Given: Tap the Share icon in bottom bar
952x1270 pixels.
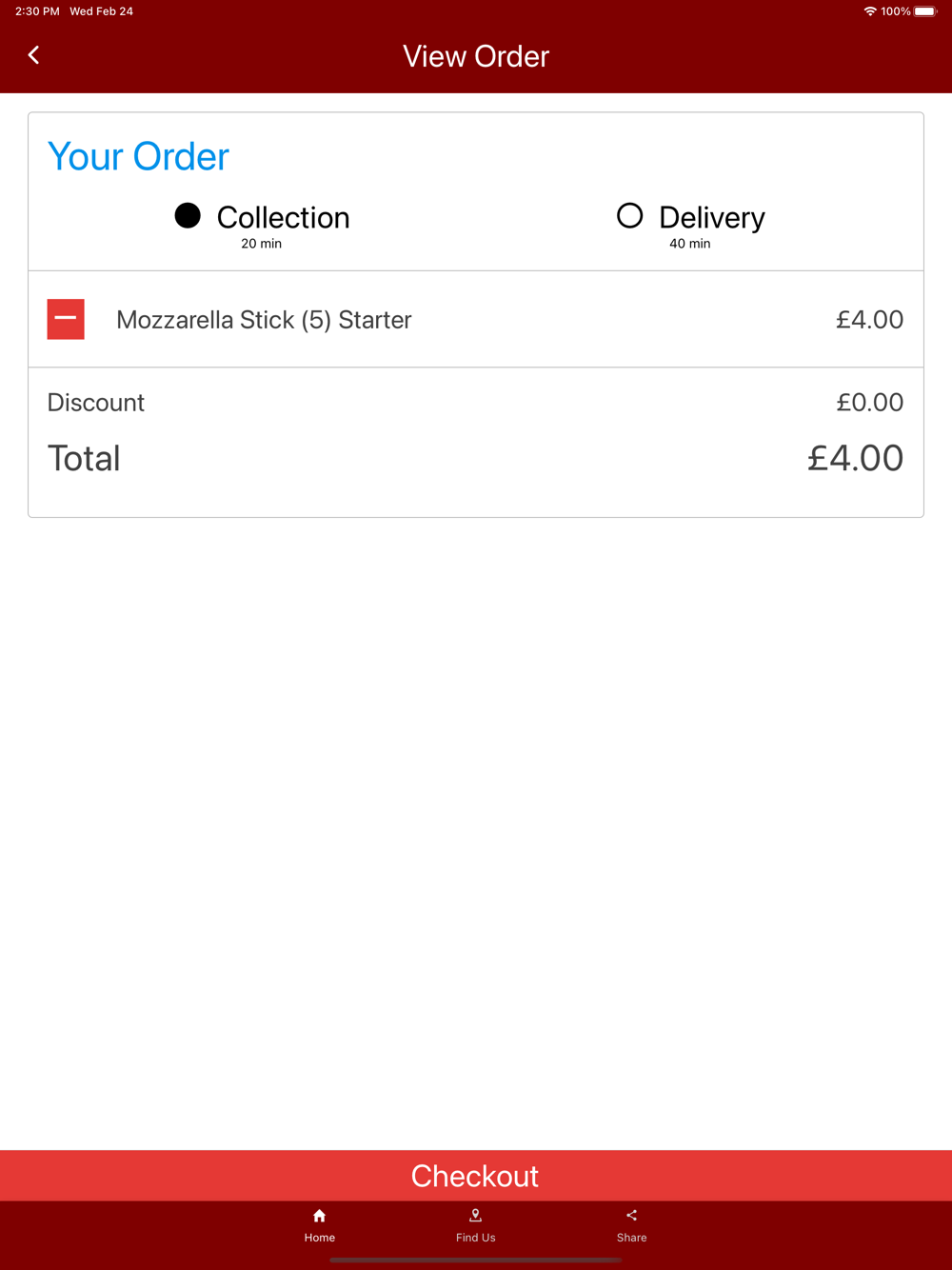Looking at the screenshot, I should 631,1216.
